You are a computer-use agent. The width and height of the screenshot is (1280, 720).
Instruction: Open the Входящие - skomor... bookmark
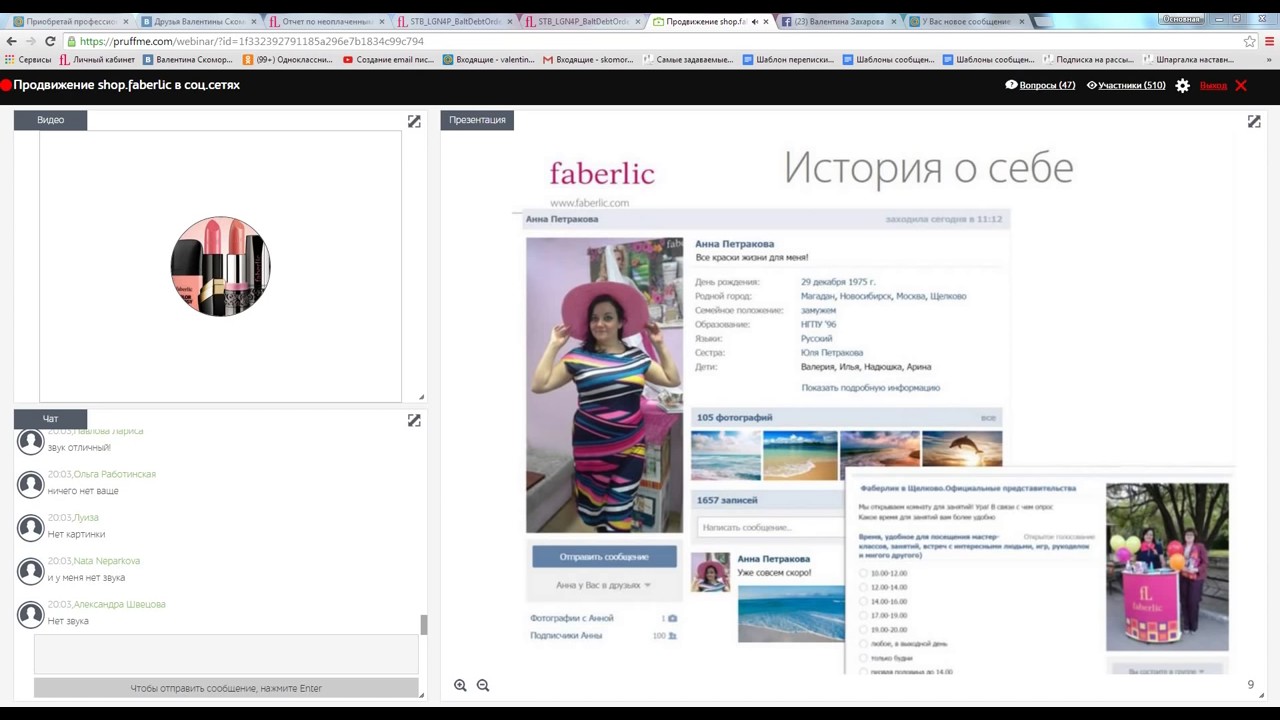(x=588, y=59)
